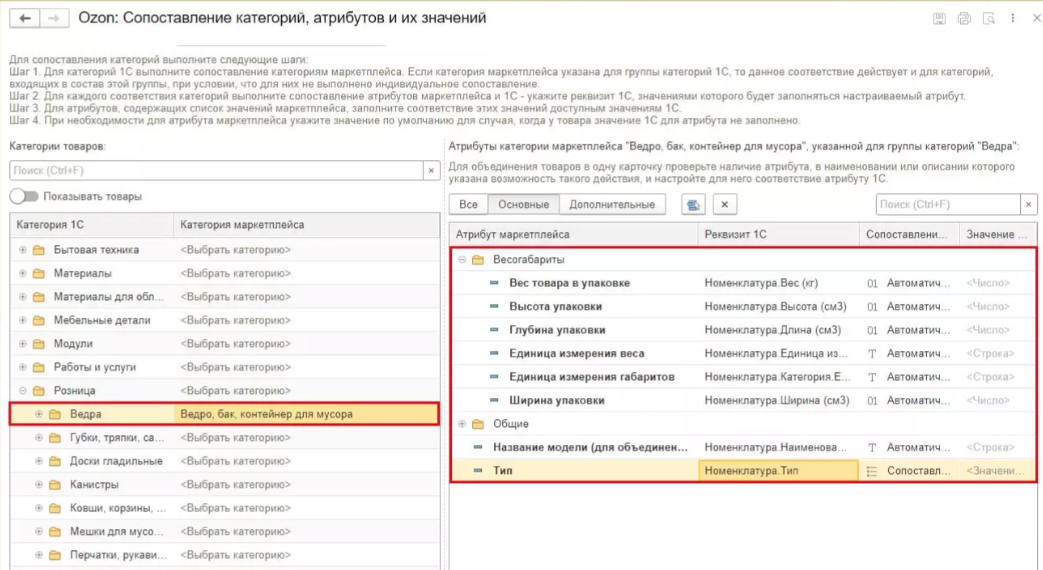Image resolution: width=1043 pixels, height=570 pixels.
Task: Expand the Мебельные детали category
Action: tap(23, 321)
